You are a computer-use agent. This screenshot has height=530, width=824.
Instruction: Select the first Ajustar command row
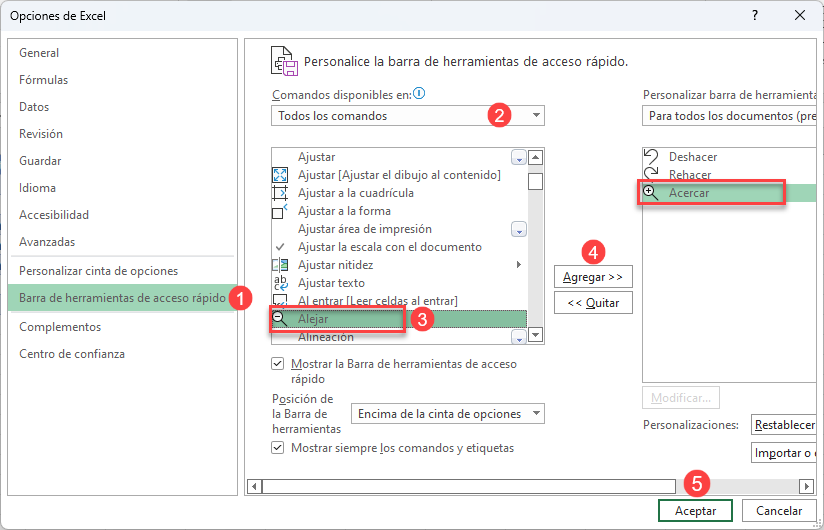click(399, 157)
